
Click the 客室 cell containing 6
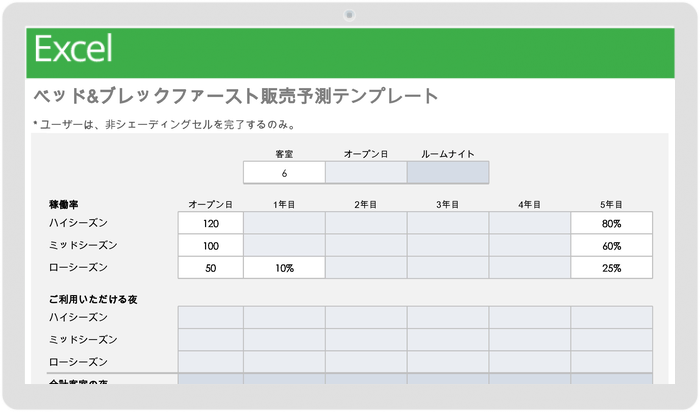(284, 173)
